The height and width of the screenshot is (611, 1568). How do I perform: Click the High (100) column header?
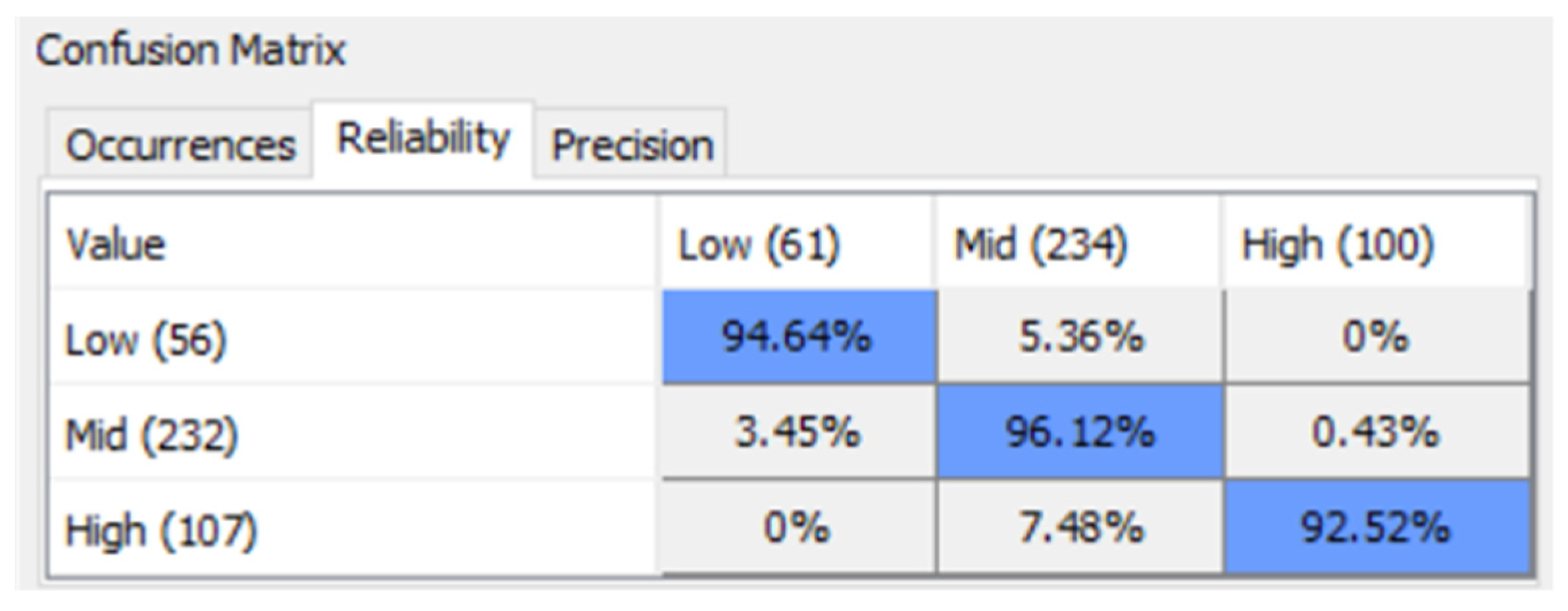(x=1337, y=245)
